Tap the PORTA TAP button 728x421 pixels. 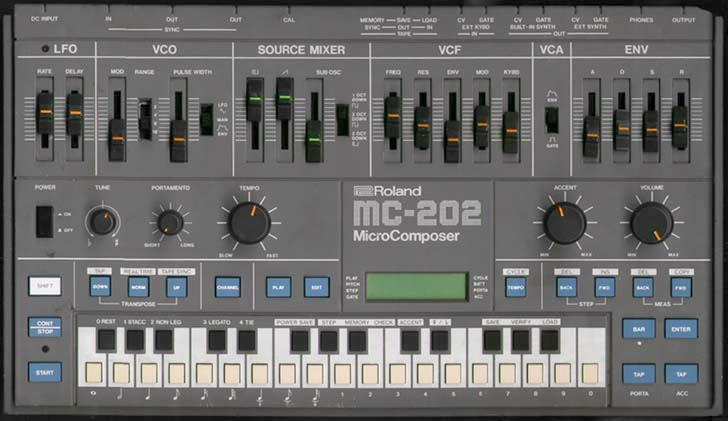click(x=639, y=374)
